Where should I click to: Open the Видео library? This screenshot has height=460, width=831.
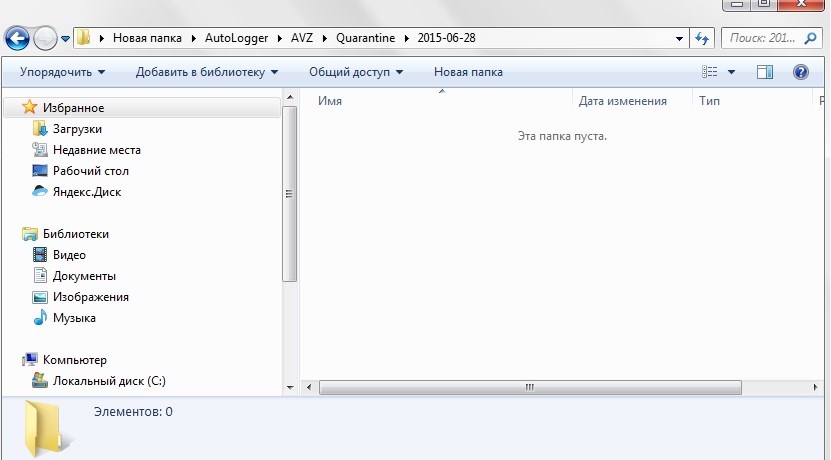(69, 255)
